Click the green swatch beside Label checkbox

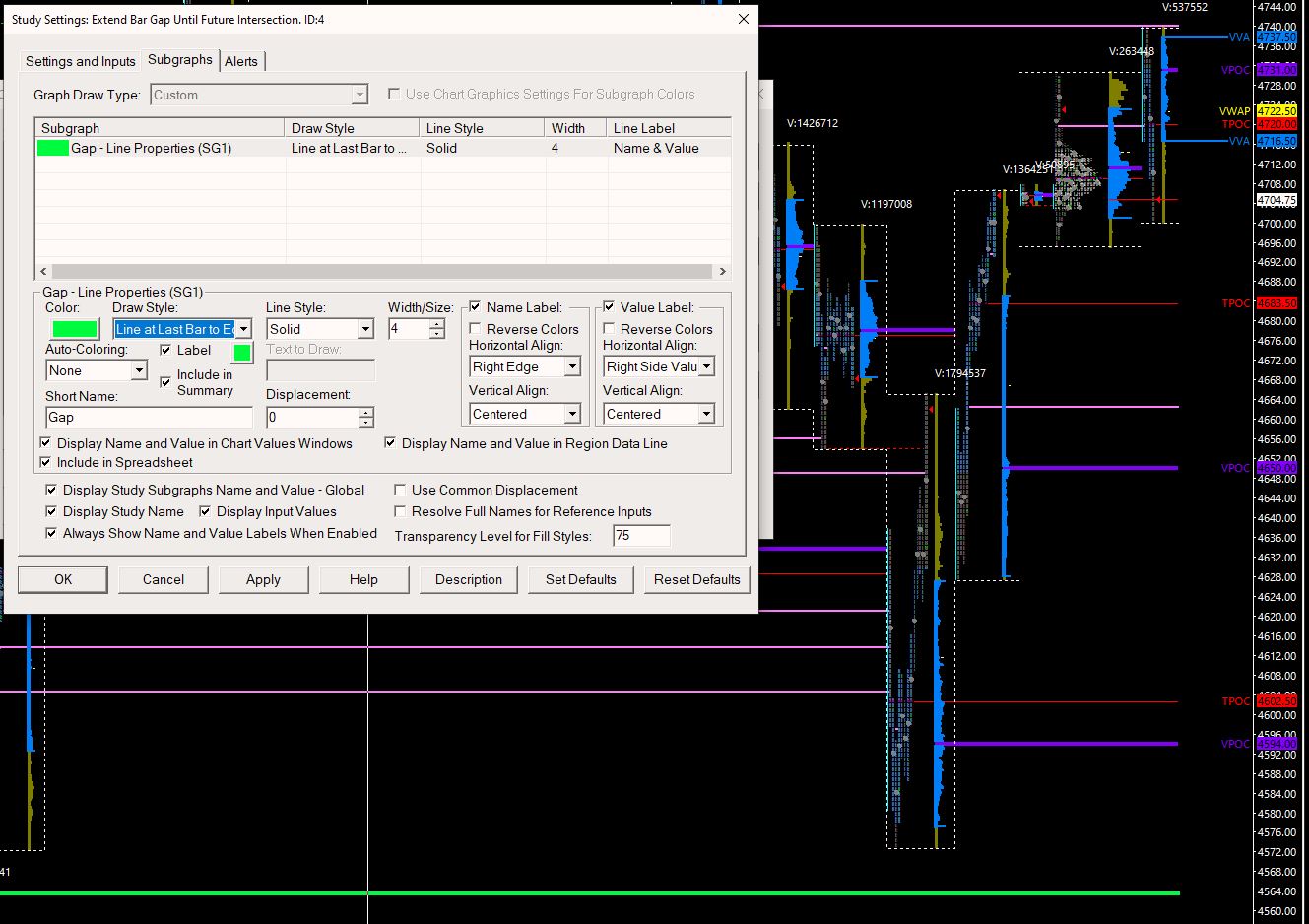[242, 352]
